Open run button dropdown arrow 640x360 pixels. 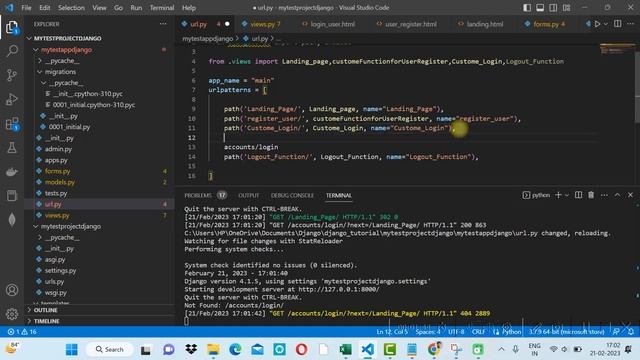pyautogui.click(x=606, y=24)
